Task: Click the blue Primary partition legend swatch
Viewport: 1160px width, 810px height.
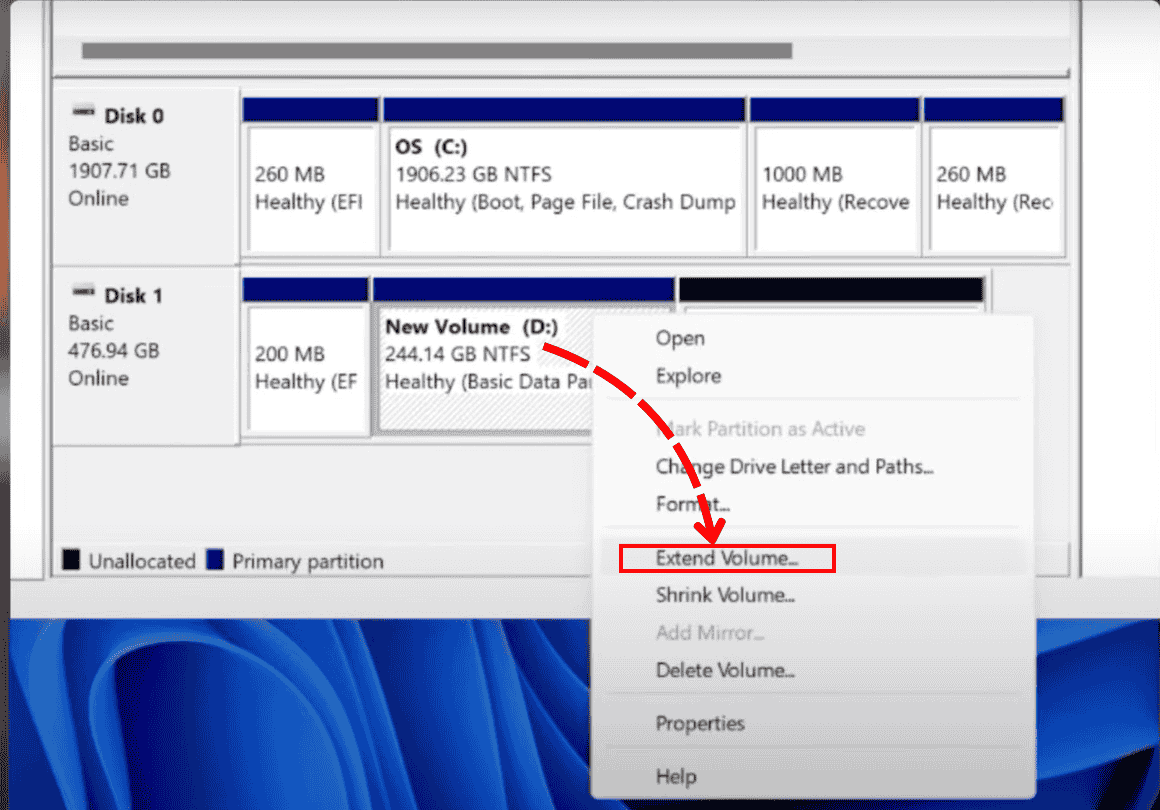Action: pos(215,559)
